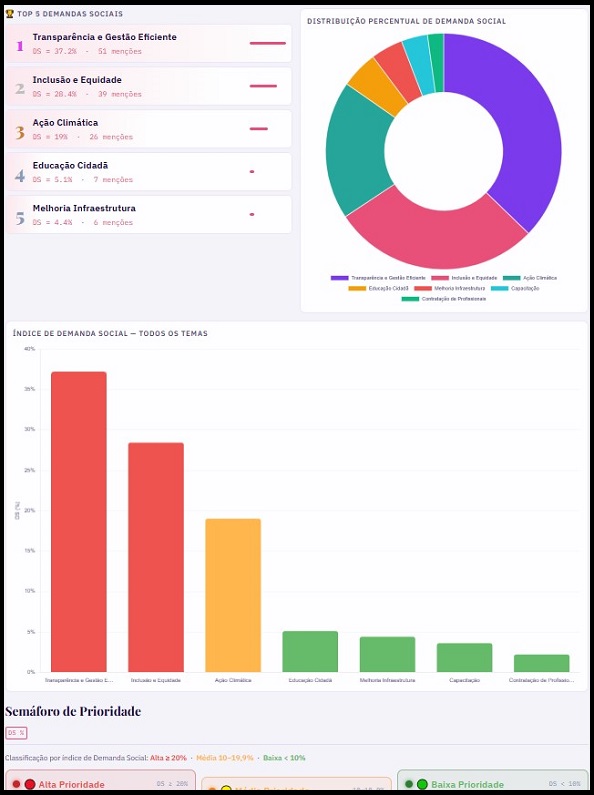594x795 pixels.
Task: Click the 'Alta ≥ 20%' classification text
Action: pyautogui.click(x=168, y=758)
